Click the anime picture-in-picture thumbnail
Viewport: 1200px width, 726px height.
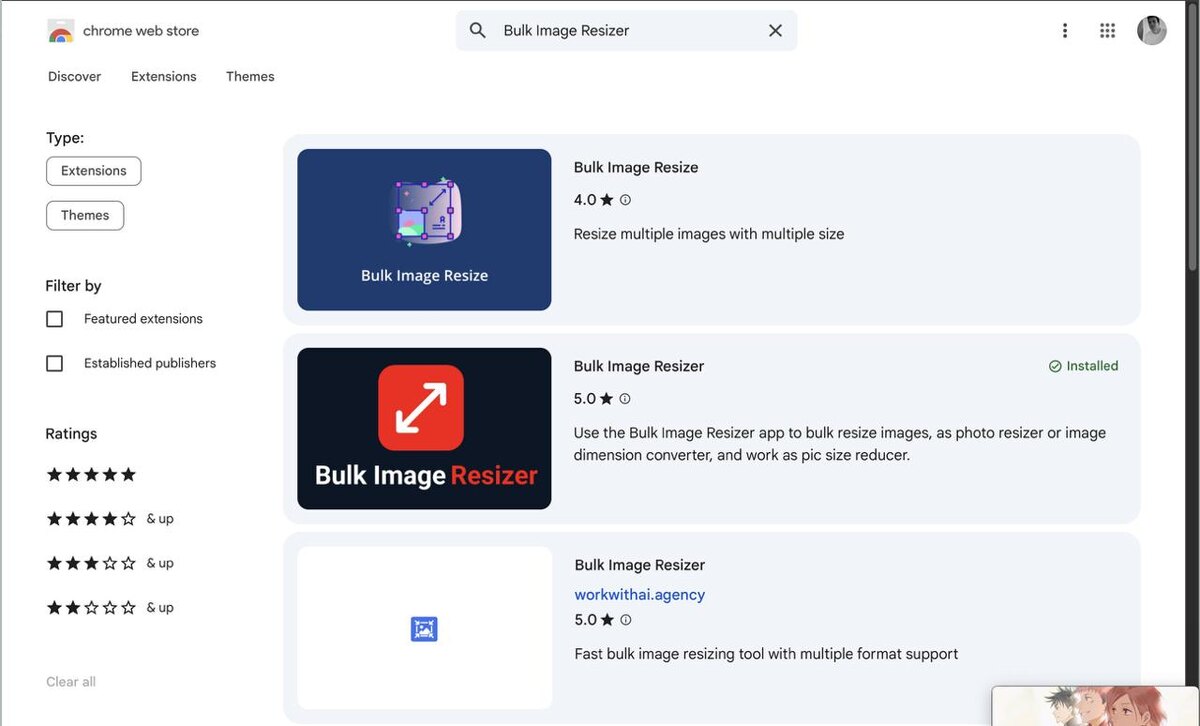coord(1095,706)
